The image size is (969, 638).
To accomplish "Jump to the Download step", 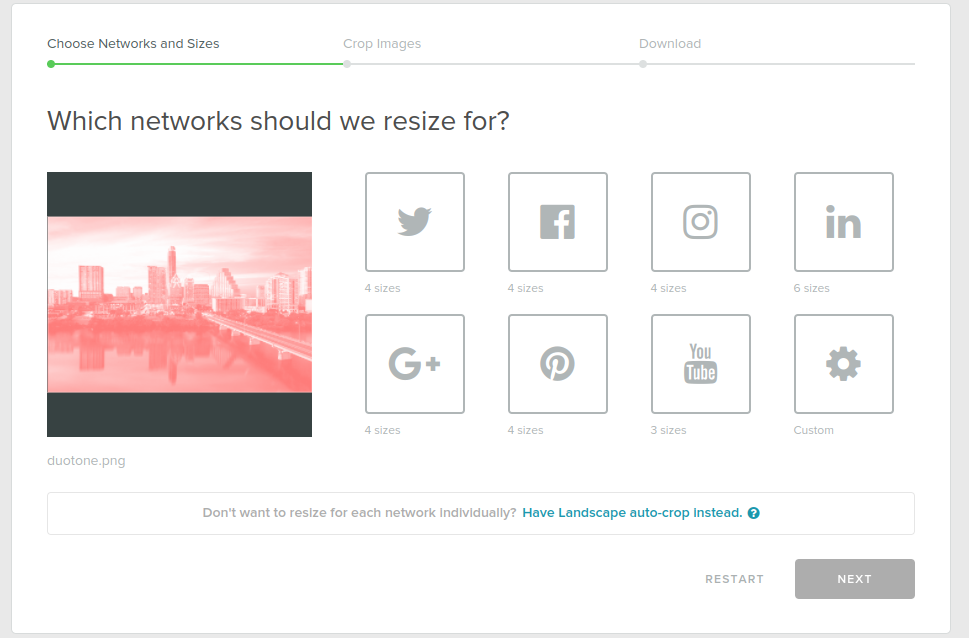I will coord(670,44).
